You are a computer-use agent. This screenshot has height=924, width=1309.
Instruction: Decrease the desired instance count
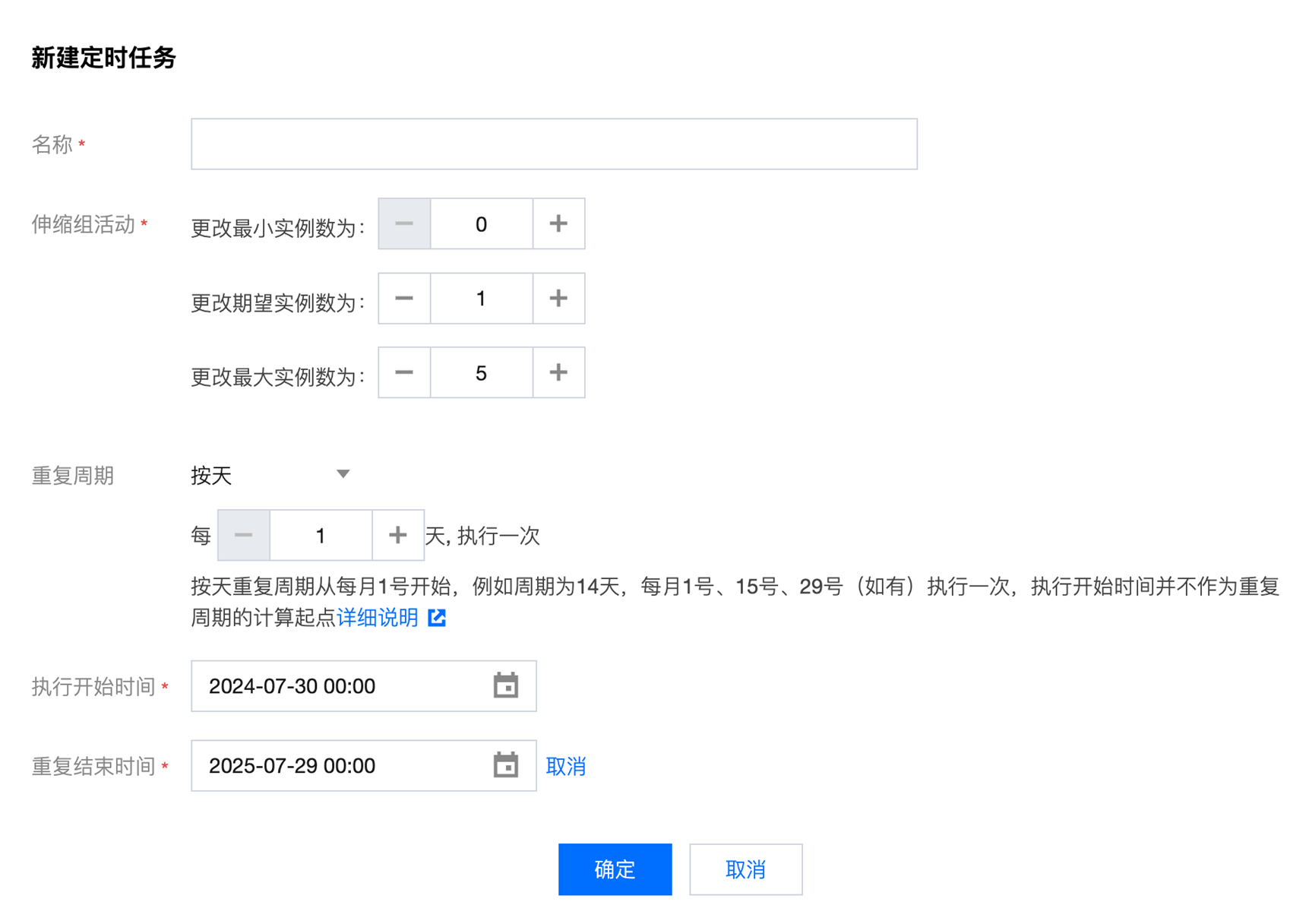(x=404, y=298)
